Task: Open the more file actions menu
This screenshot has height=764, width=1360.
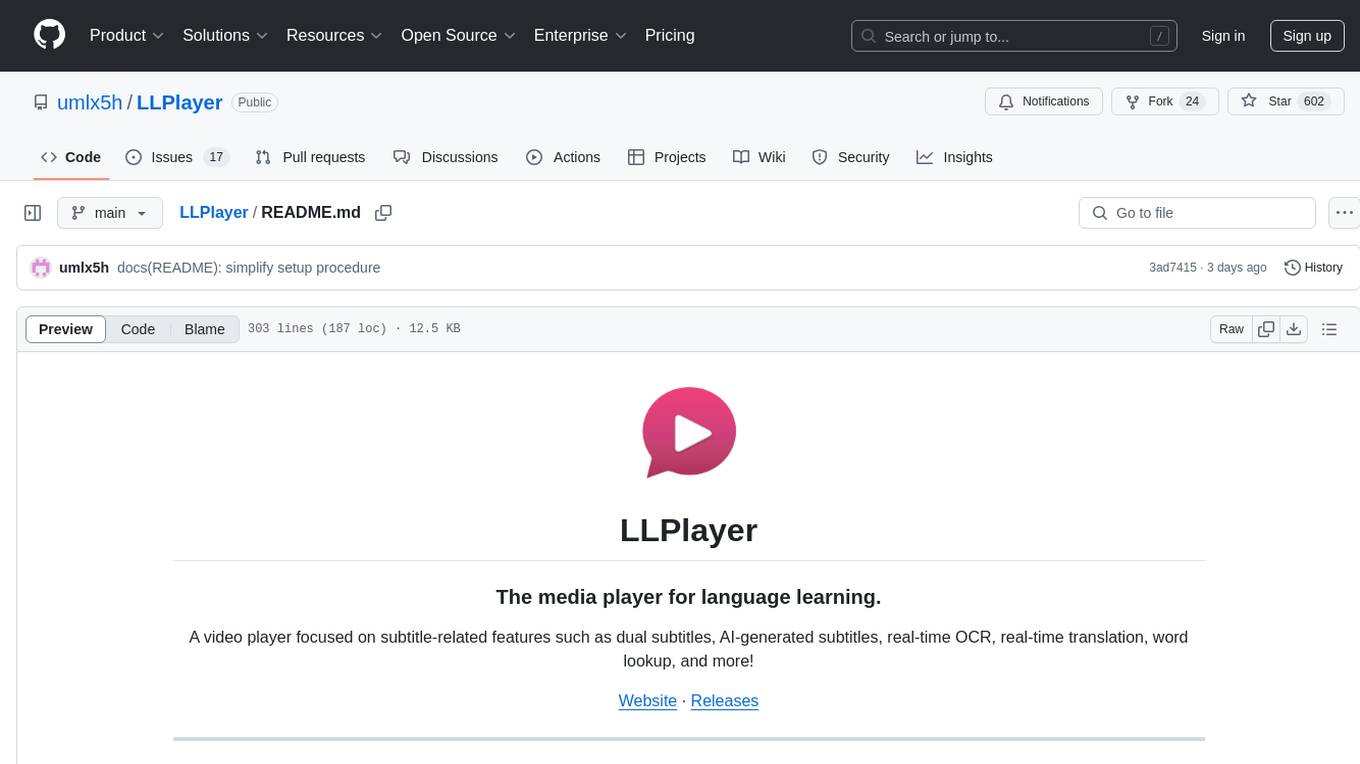Action: 1344,213
